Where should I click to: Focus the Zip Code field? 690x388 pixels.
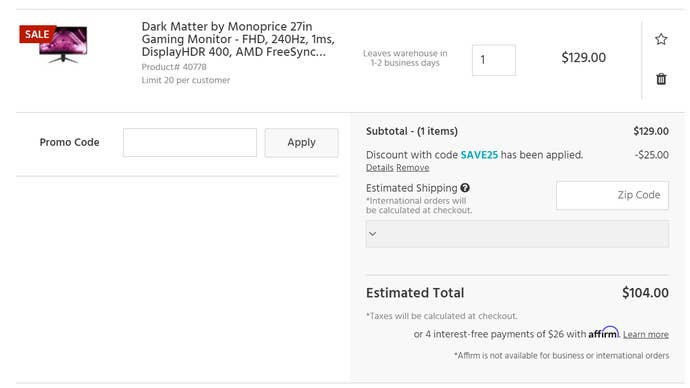[612, 195]
